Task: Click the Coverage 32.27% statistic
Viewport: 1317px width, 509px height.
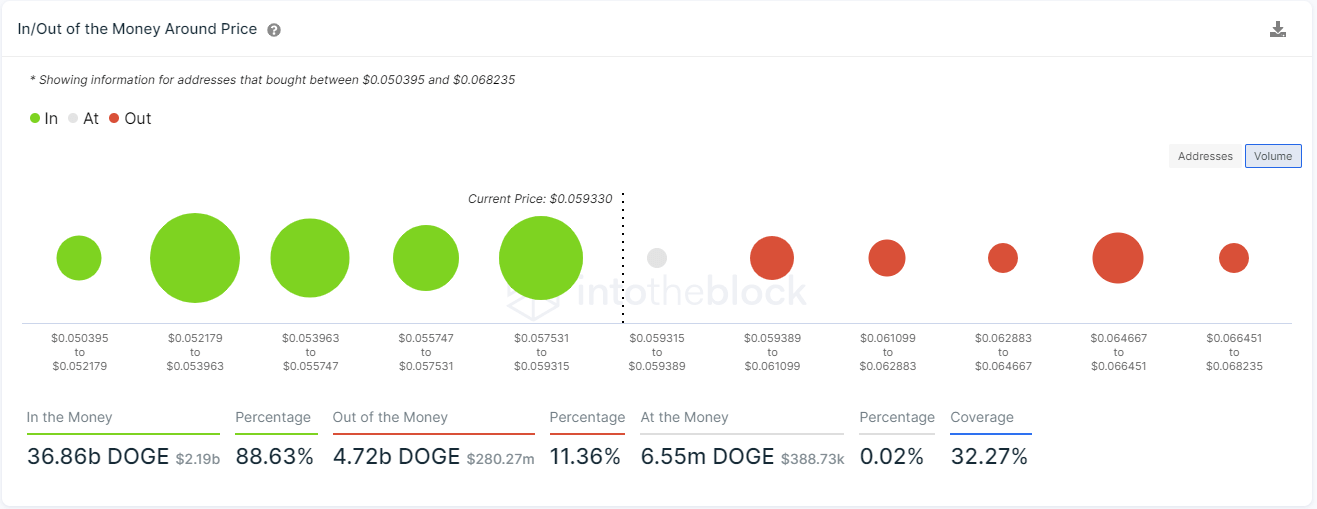Action: [989, 457]
